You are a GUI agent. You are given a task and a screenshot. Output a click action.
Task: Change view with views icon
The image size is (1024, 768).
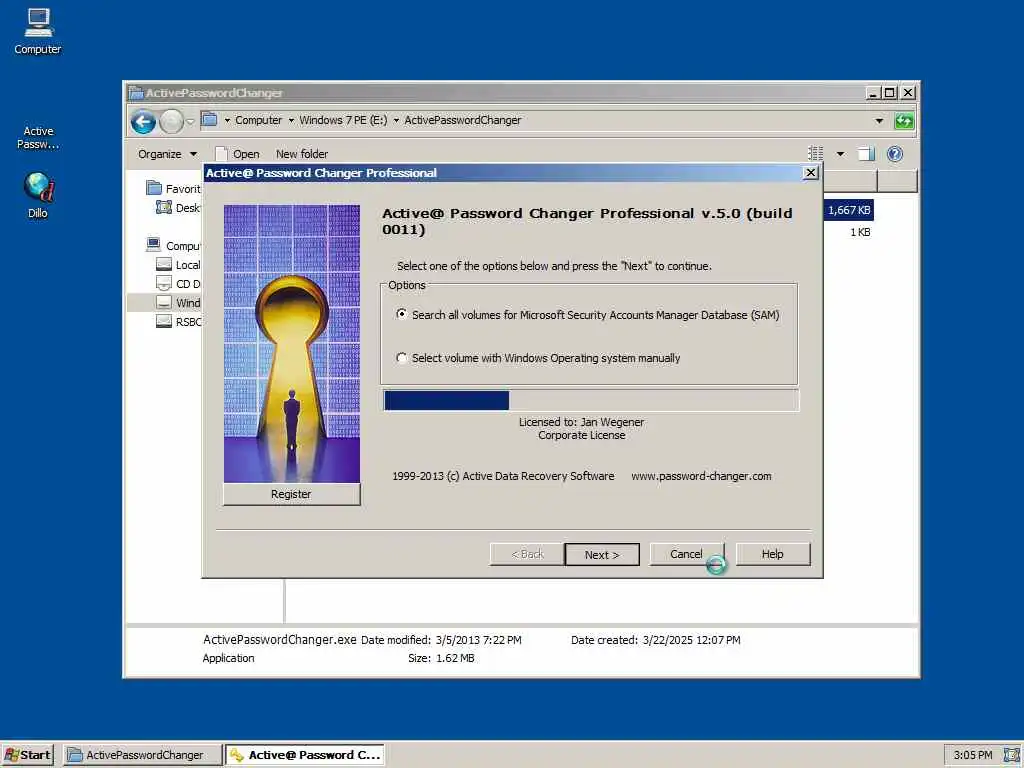(x=816, y=154)
